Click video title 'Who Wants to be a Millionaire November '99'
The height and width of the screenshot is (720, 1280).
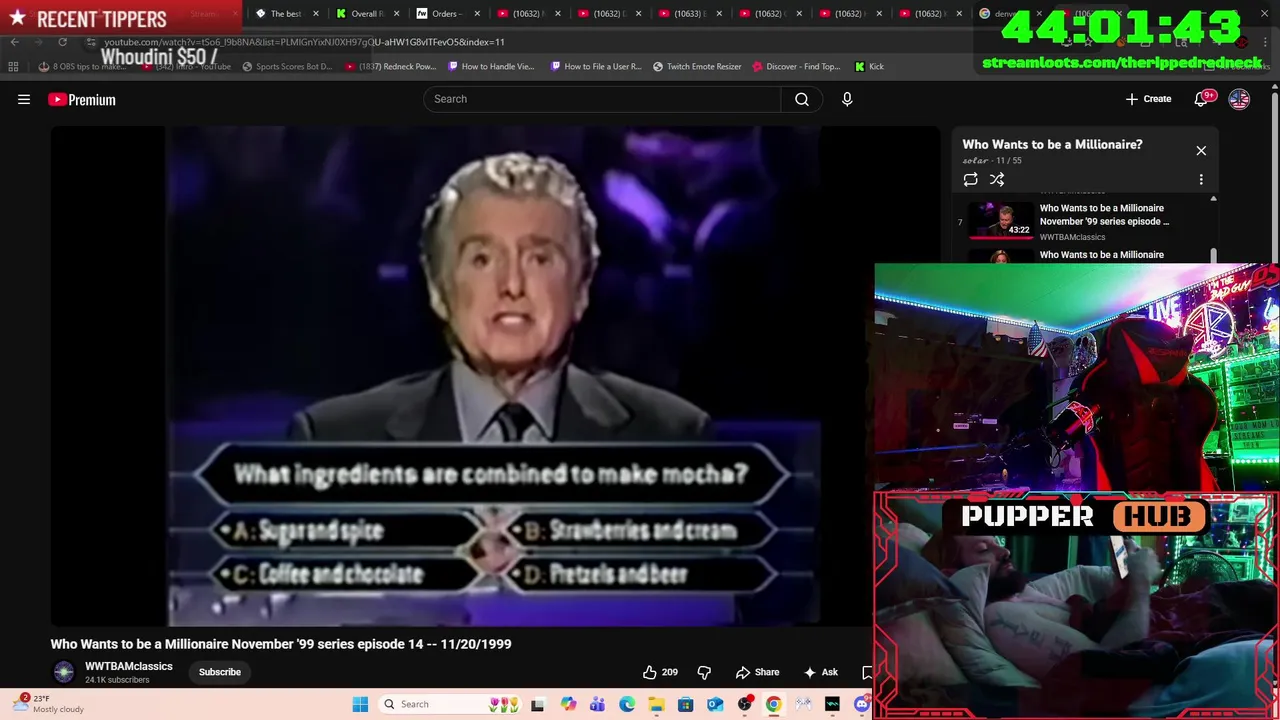tap(281, 644)
